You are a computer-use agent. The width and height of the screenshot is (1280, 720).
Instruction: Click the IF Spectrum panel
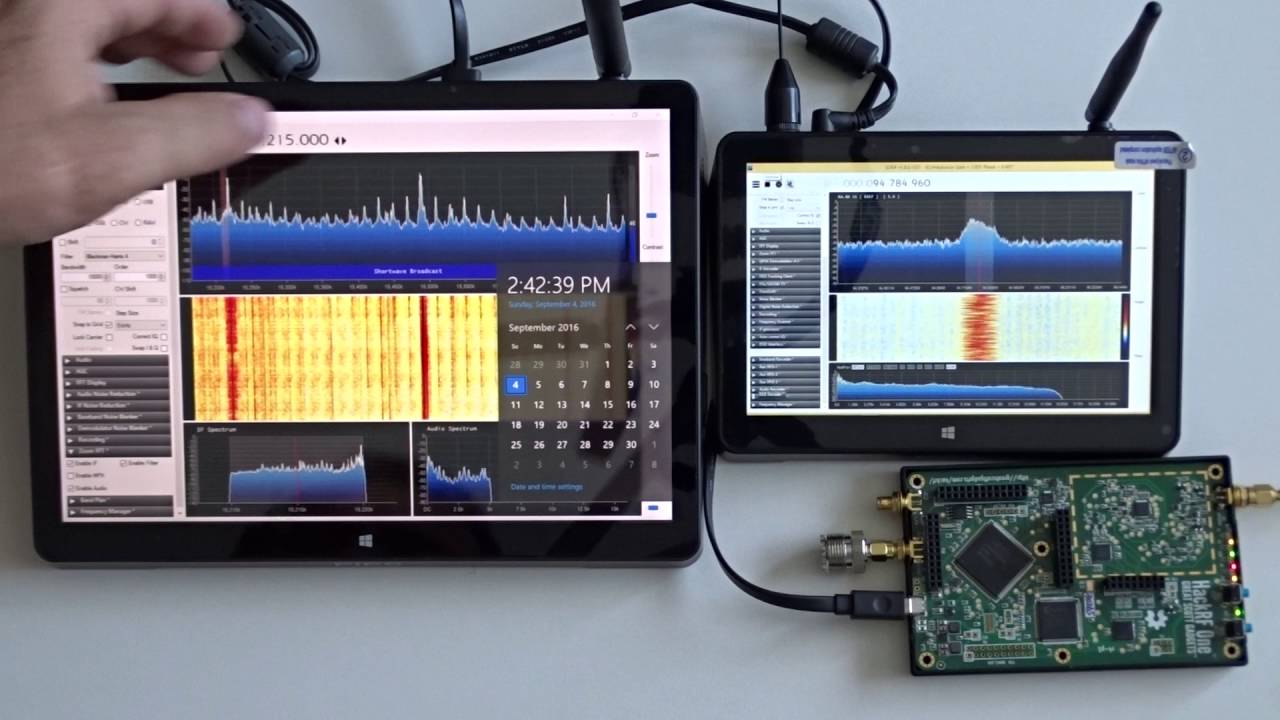tap(296, 469)
